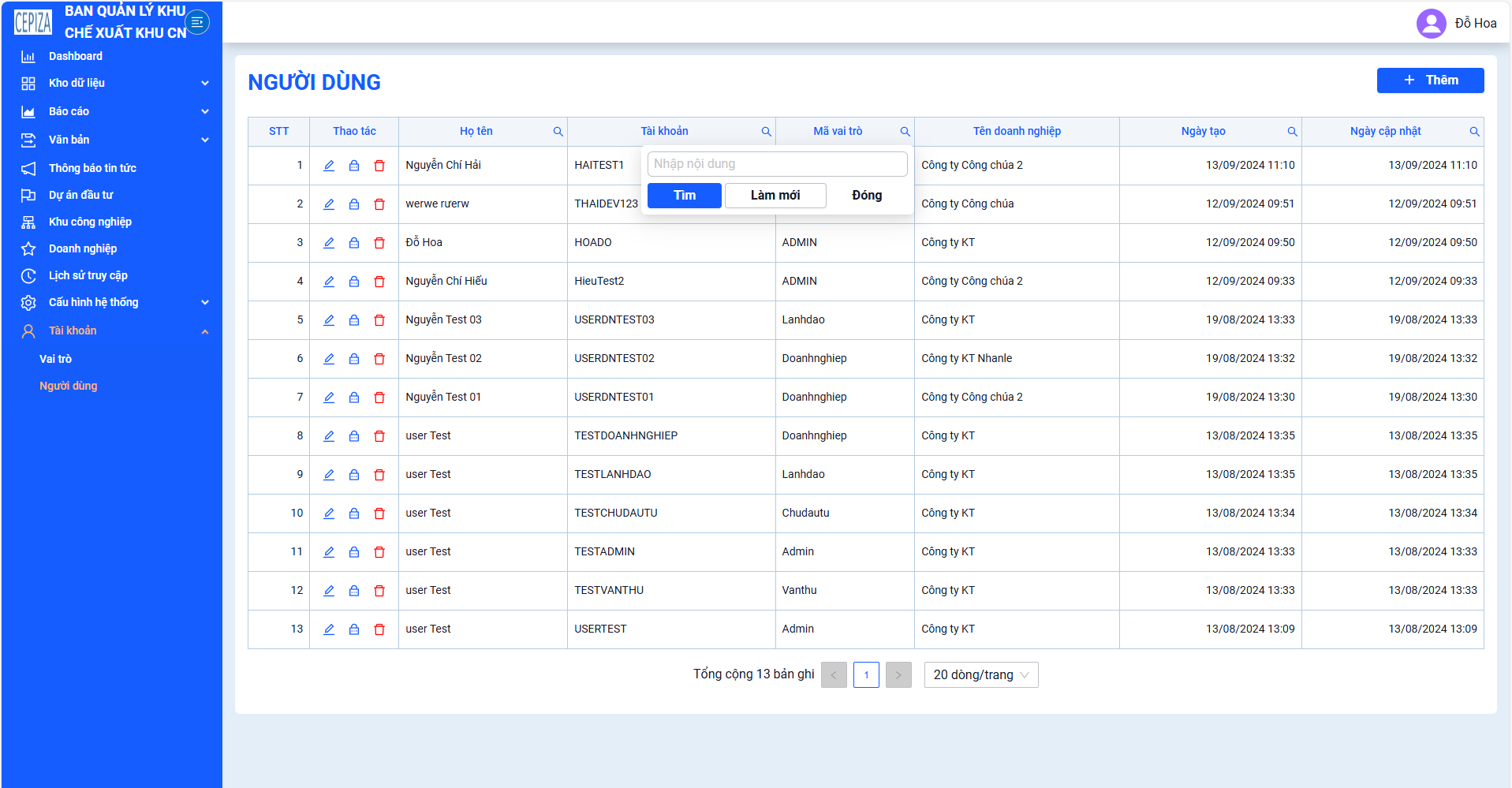Screen dimensions: 1512x788
Task: Go to Lịch sử truy cập
Action: [x=88, y=275]
